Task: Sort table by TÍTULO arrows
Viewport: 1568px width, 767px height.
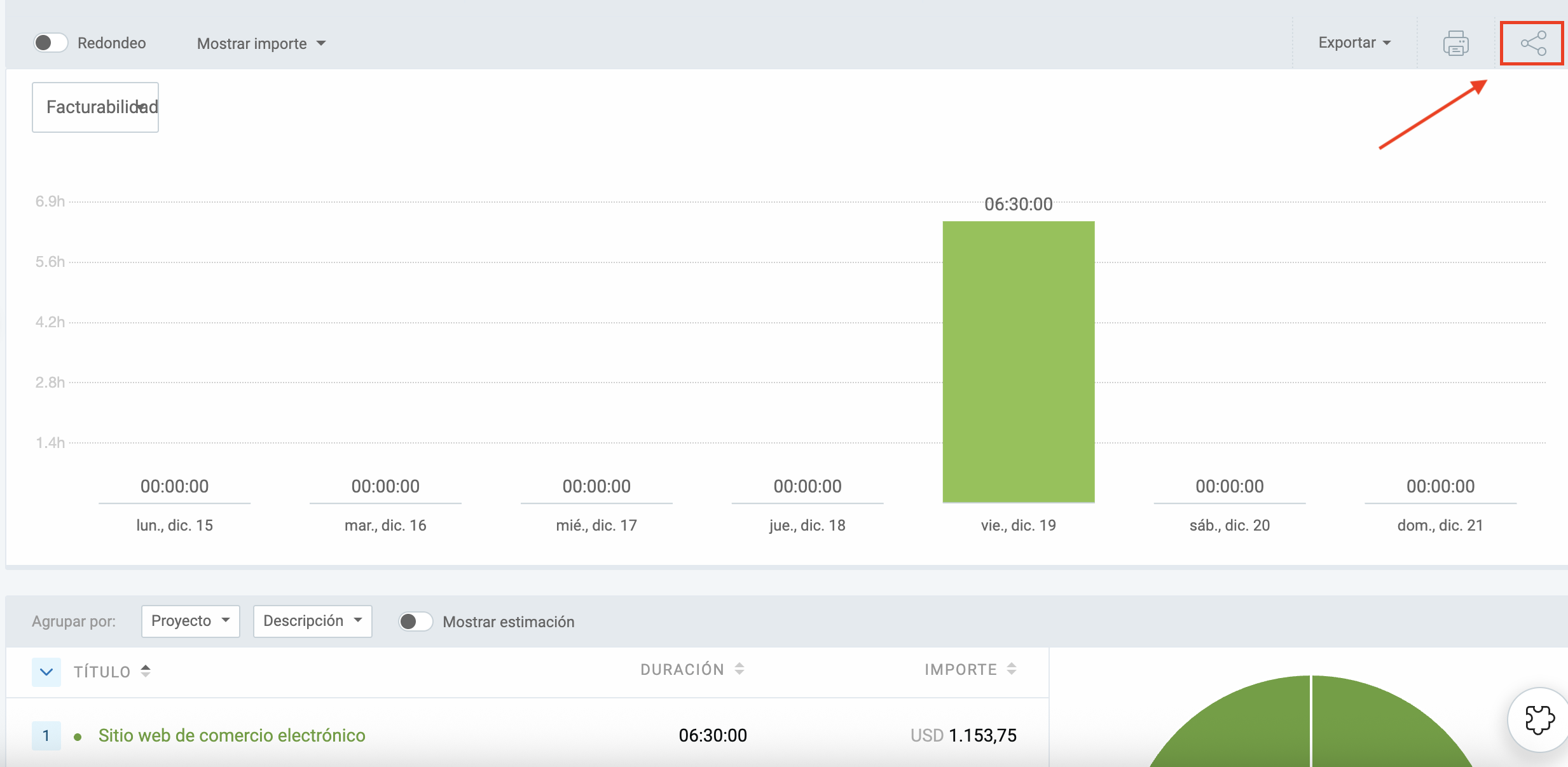Action: [x=146, y=671]
